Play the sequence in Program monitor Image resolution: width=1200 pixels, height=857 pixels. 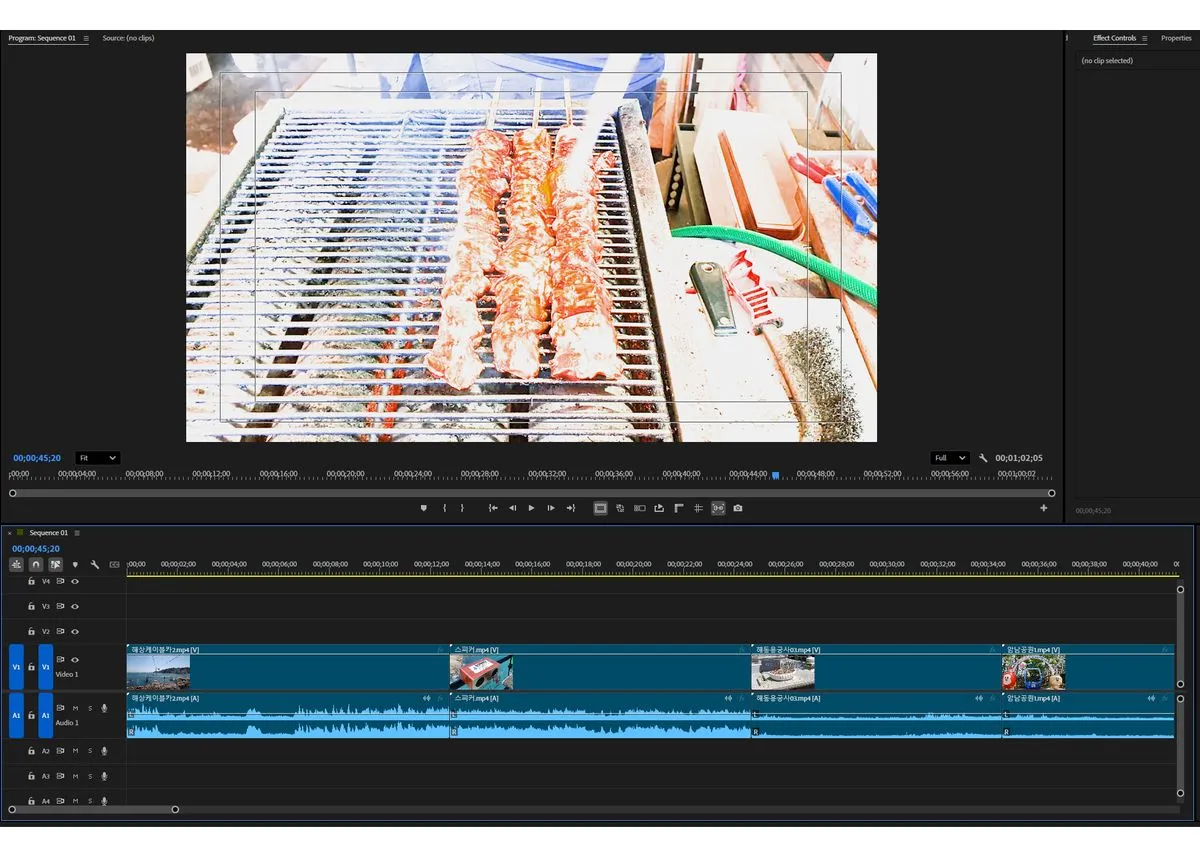531,508
